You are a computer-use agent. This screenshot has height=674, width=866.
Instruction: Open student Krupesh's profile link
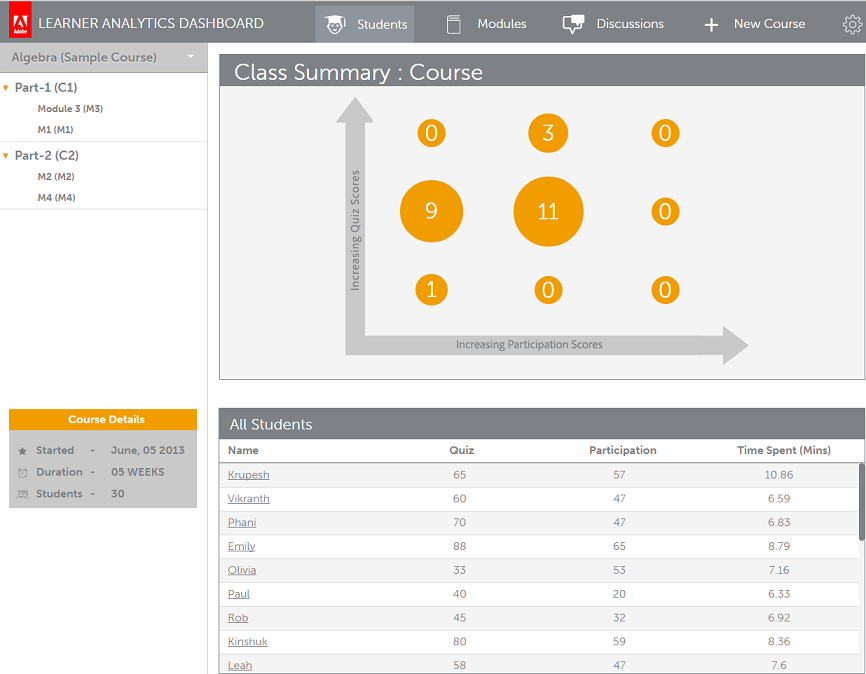[248, 475]
